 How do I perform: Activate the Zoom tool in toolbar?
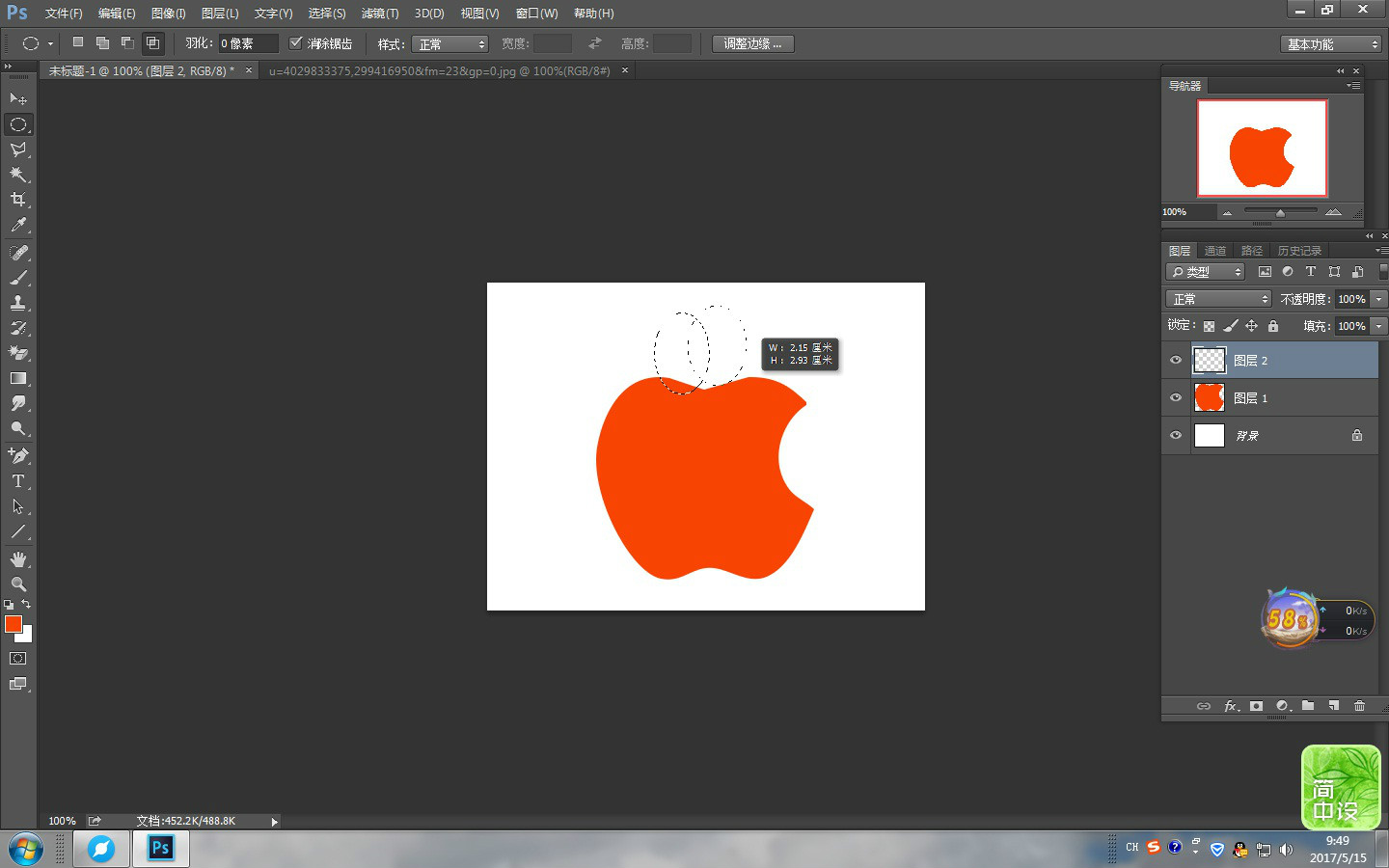[x=17, y=584]
